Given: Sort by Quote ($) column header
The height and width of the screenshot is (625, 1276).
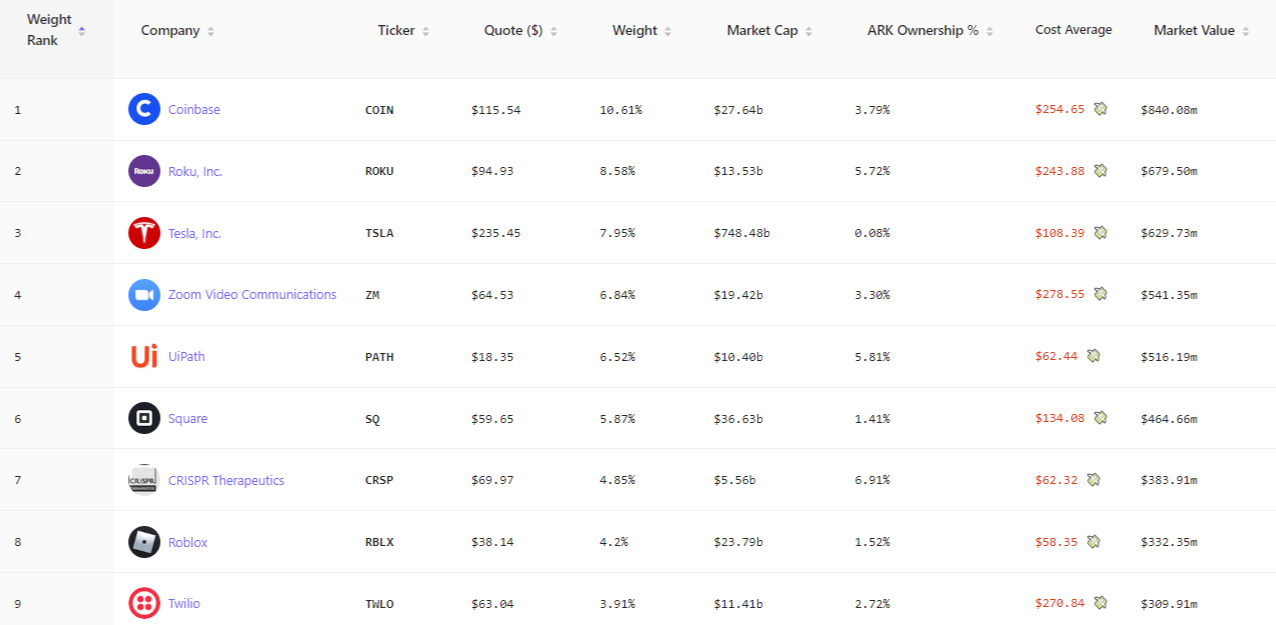Looking at the screenshot, I should click(521, 31).
